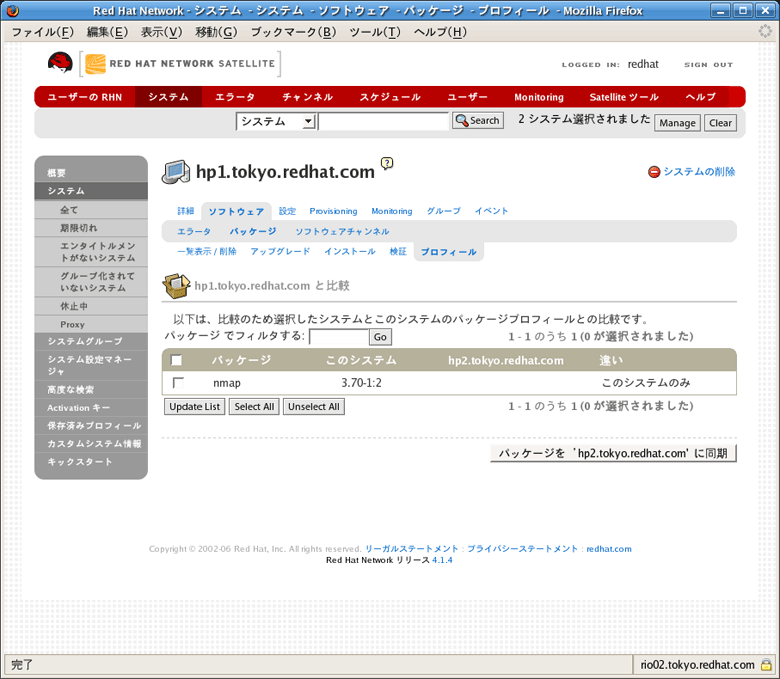Open the Satellite ツール nav tab
This screenshot has height=679, width=780.
624,97
